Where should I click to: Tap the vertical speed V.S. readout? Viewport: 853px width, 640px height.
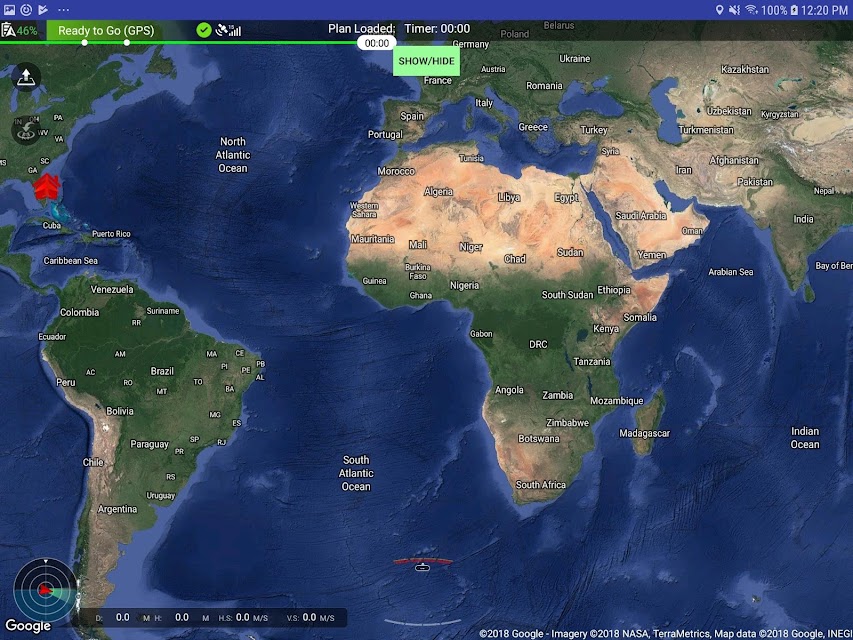311,618
